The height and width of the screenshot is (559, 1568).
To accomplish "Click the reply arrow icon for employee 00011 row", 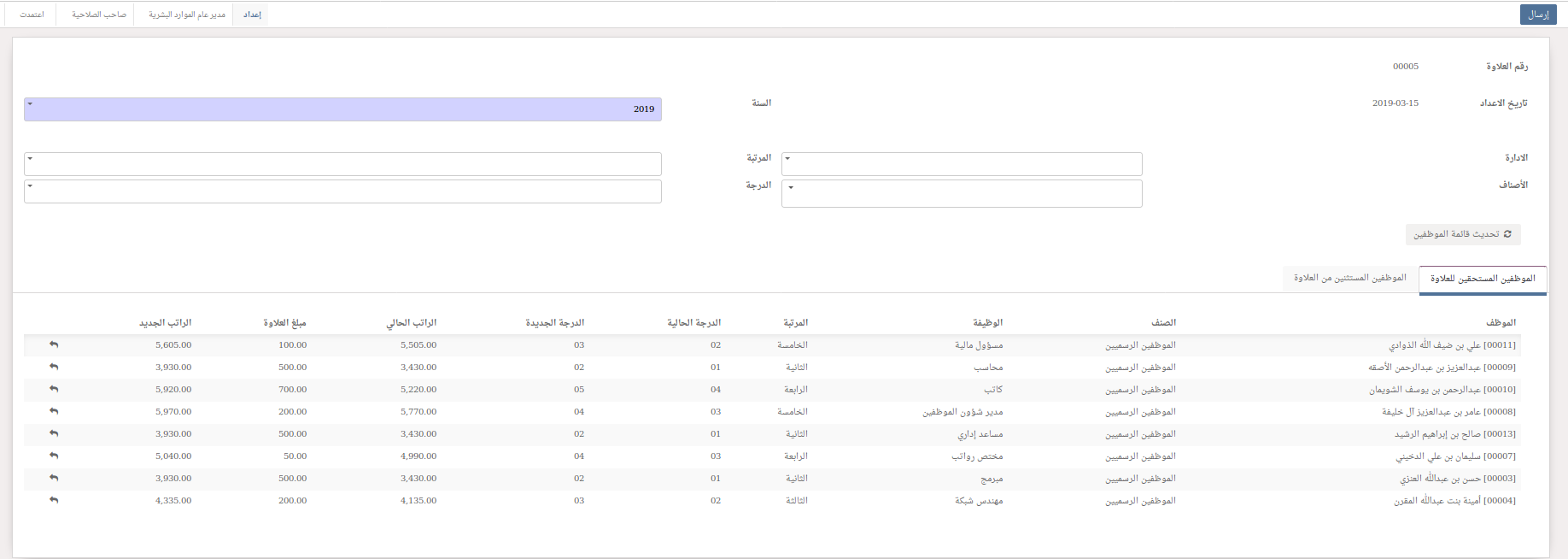I will pos(54,344).
